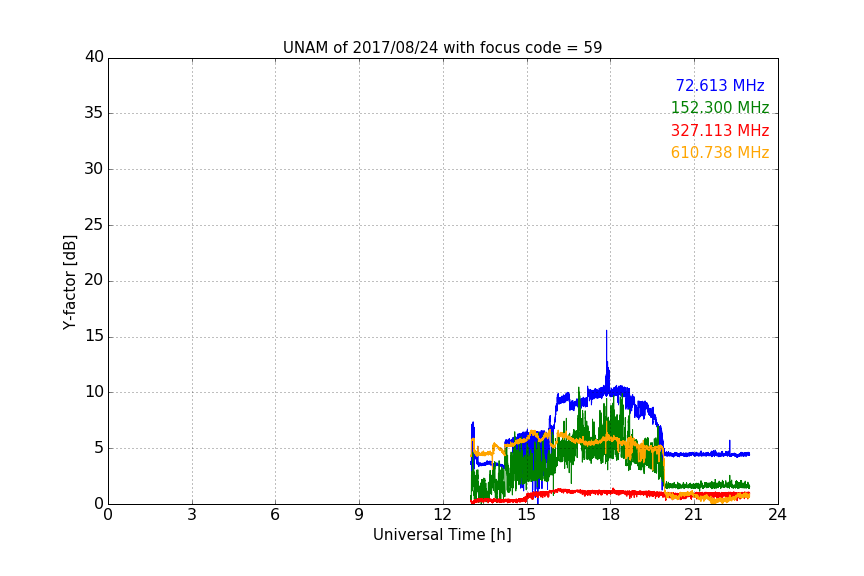
Task: Click the x-axis tick label 6
Action: point(276,515)
